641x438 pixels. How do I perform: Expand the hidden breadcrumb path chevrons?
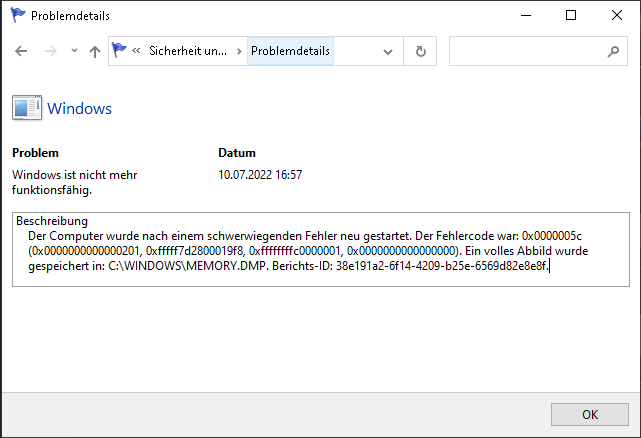point(136,51)
